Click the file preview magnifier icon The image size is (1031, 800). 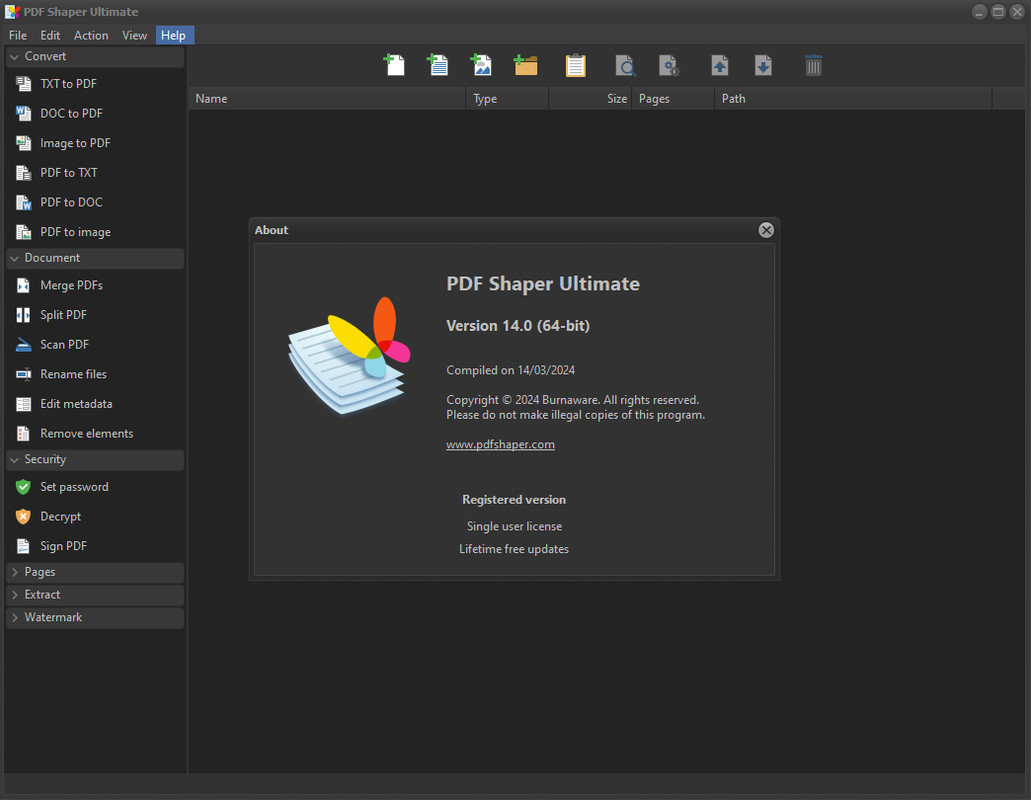pyautogui.click(x=625, y=65)
